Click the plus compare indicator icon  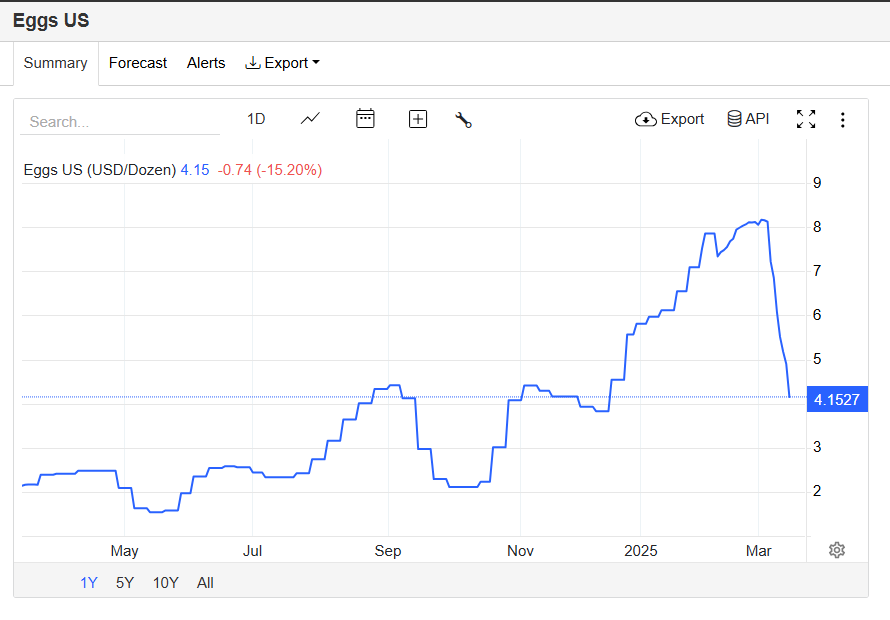418,119
